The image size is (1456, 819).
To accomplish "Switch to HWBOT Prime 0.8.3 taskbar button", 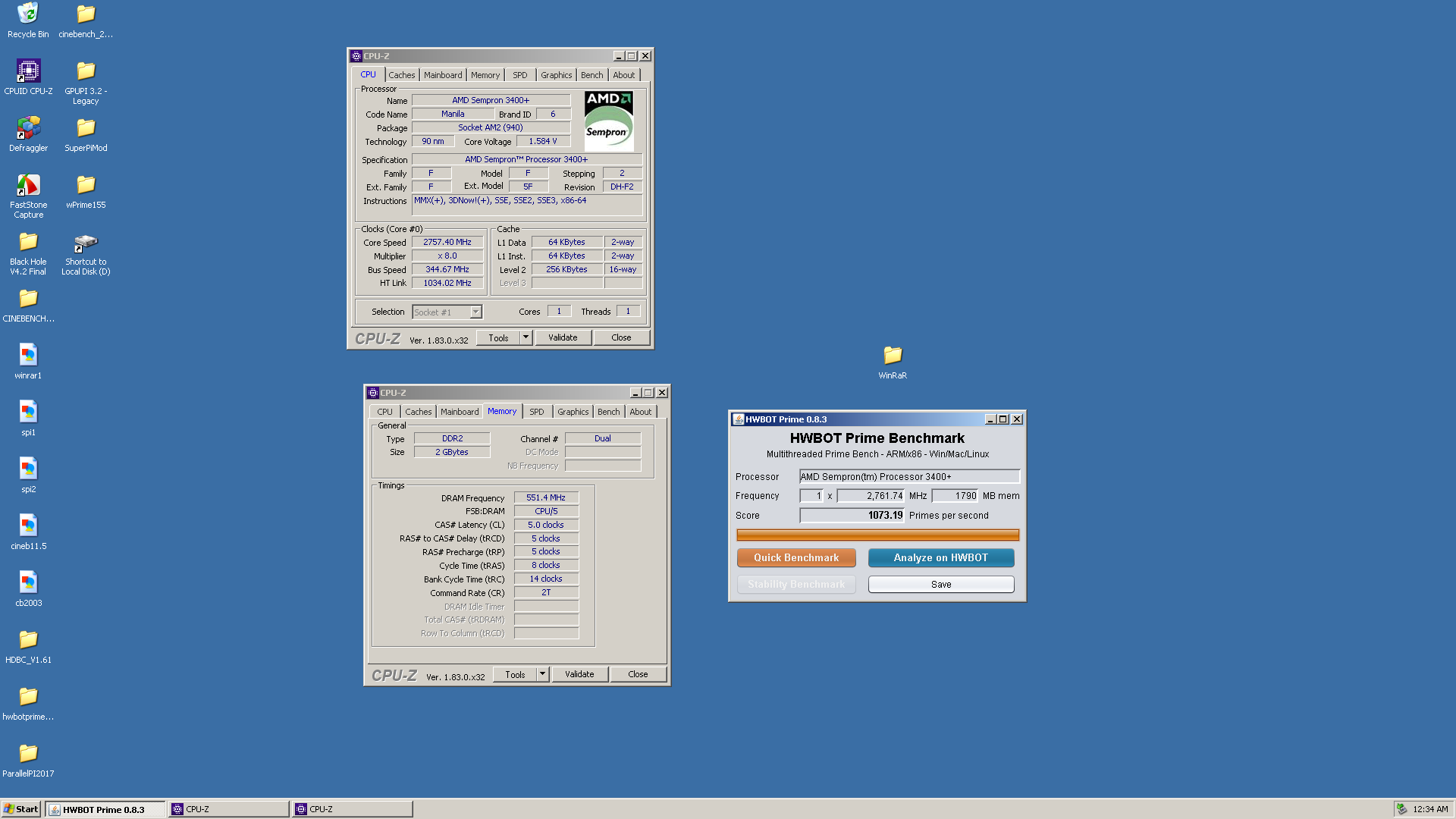I will (x=105, y=809).
